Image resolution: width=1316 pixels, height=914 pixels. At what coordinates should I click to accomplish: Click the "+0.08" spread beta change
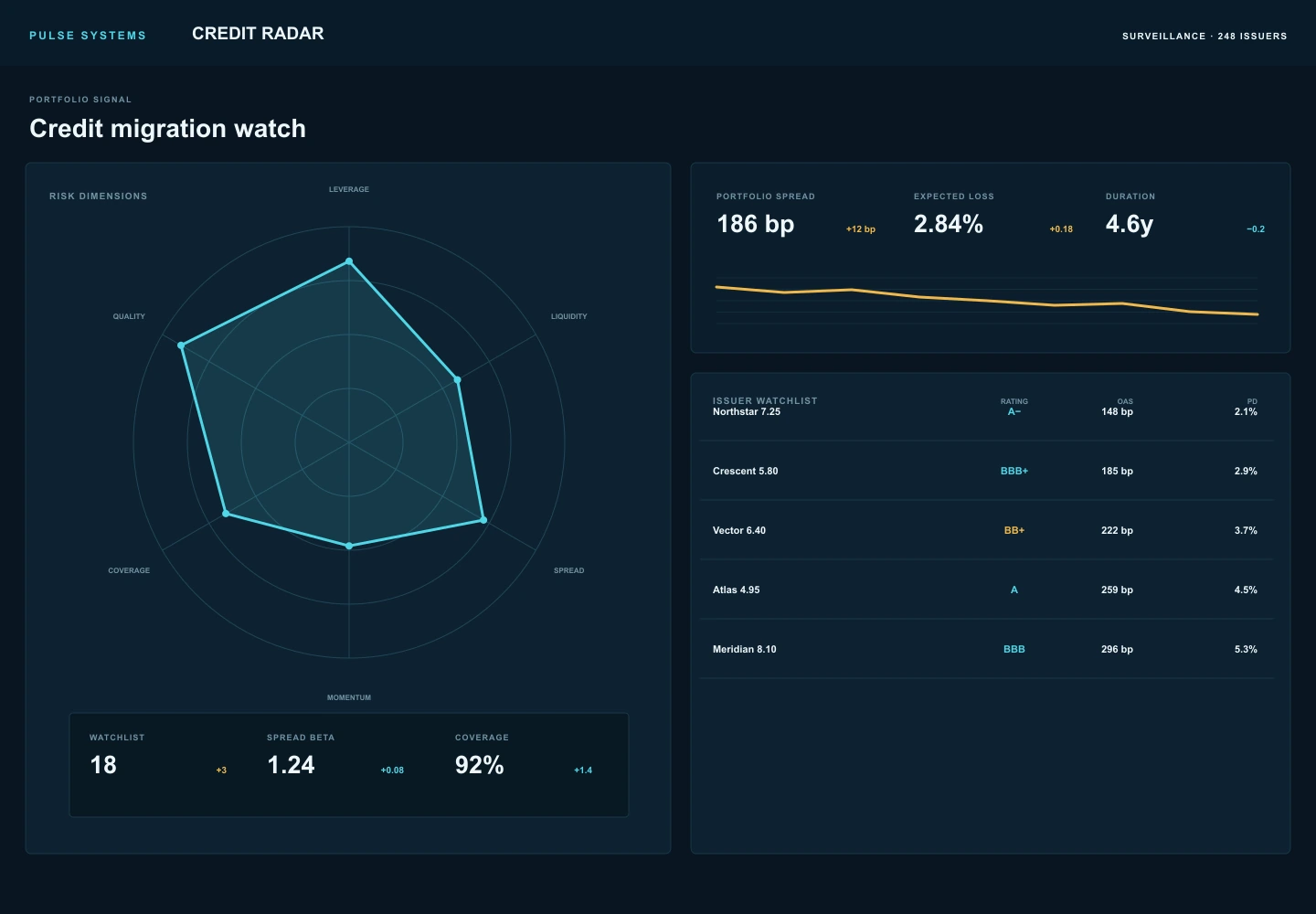tap(392, 771)
